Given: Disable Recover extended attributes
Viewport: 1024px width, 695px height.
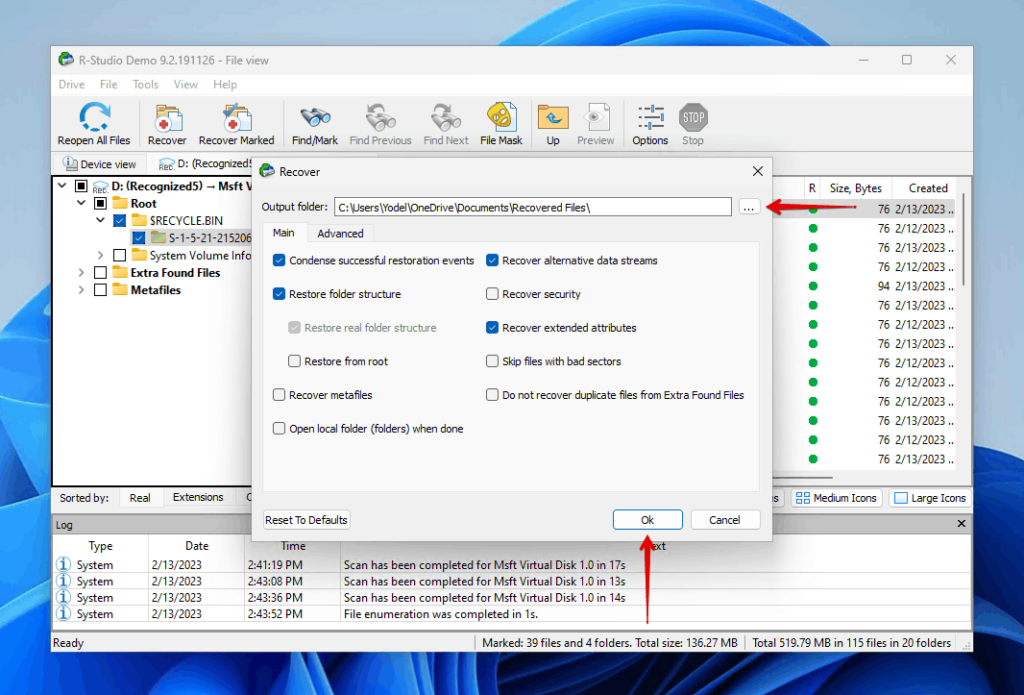Looking at the screenshot, I should click(x=492, y=327).
